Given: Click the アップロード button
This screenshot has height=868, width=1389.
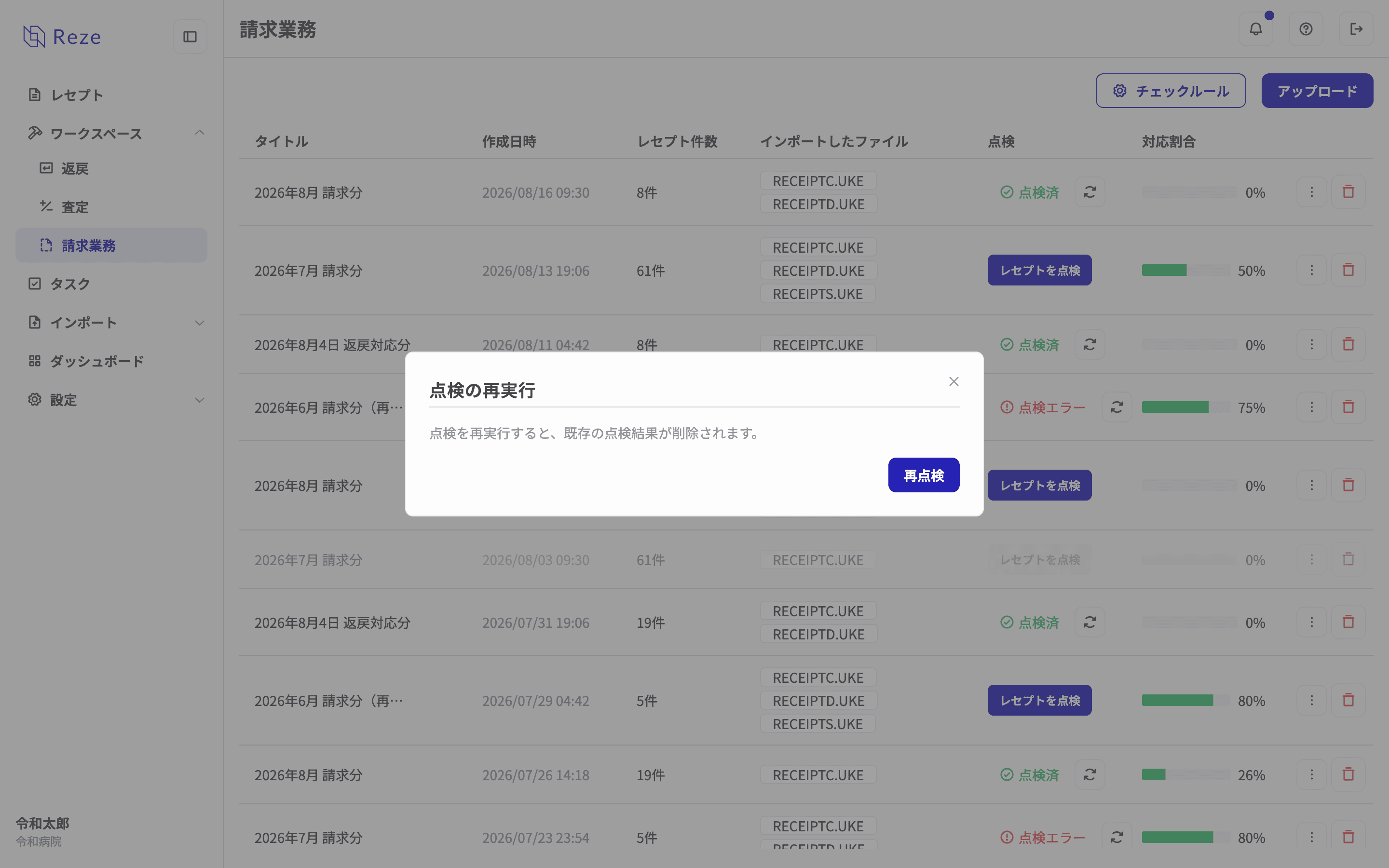Looking at the screenshot, I should point(1317,91).
